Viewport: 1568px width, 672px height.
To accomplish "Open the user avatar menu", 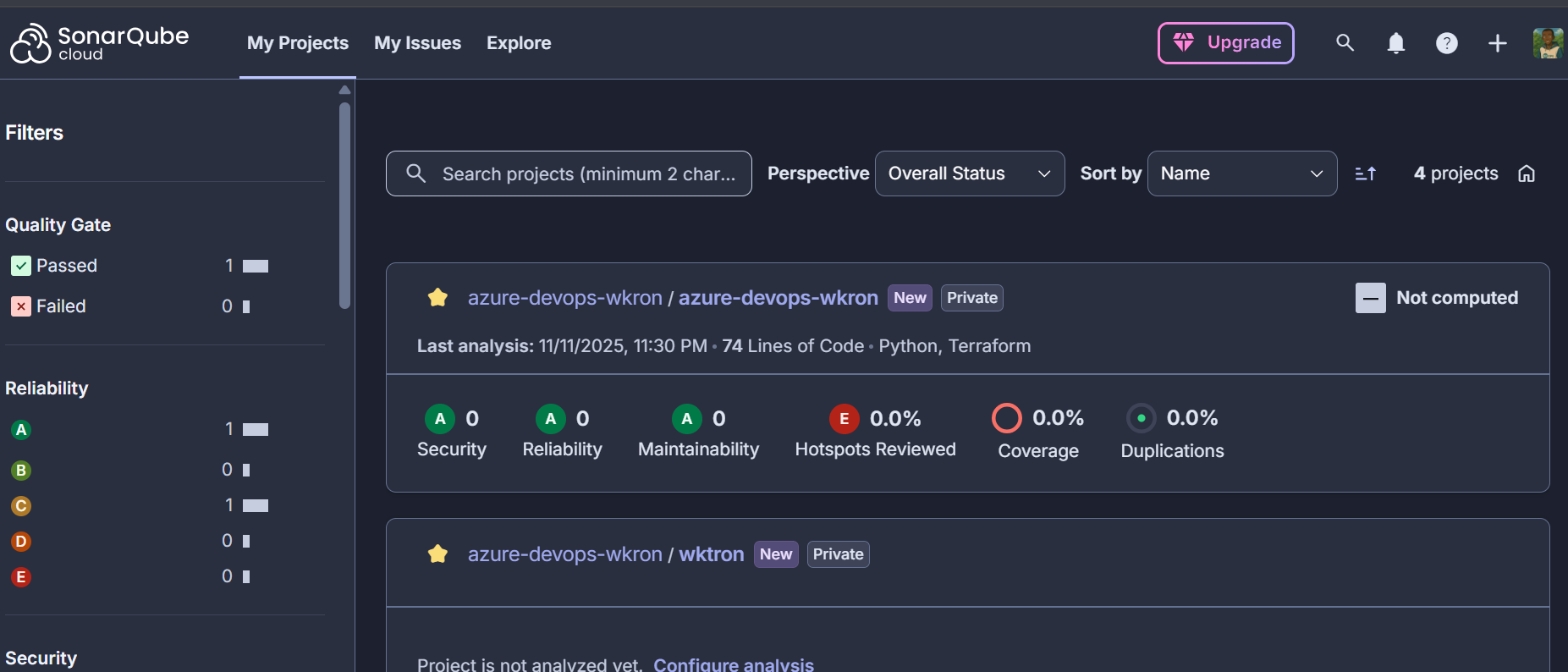I will pos(1547,43).
